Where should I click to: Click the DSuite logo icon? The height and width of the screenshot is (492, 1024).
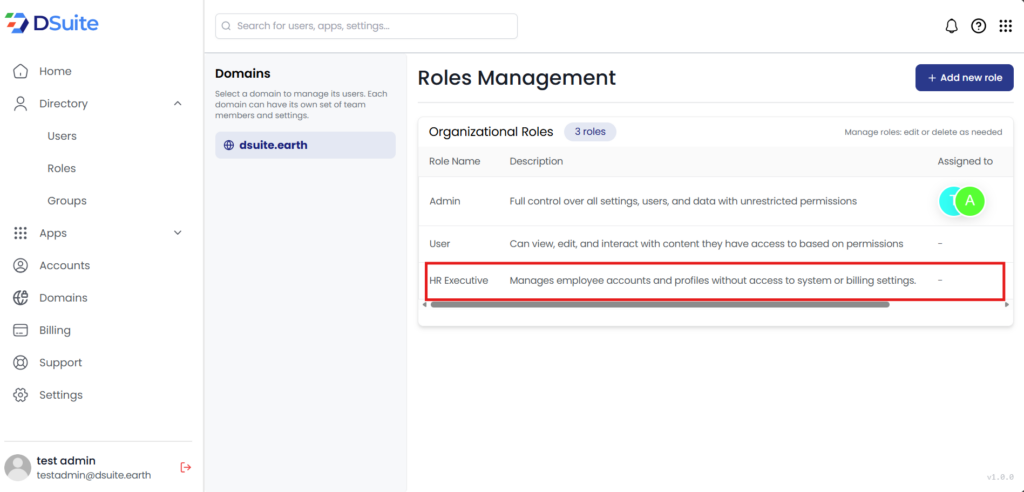(x=17, y=23)
